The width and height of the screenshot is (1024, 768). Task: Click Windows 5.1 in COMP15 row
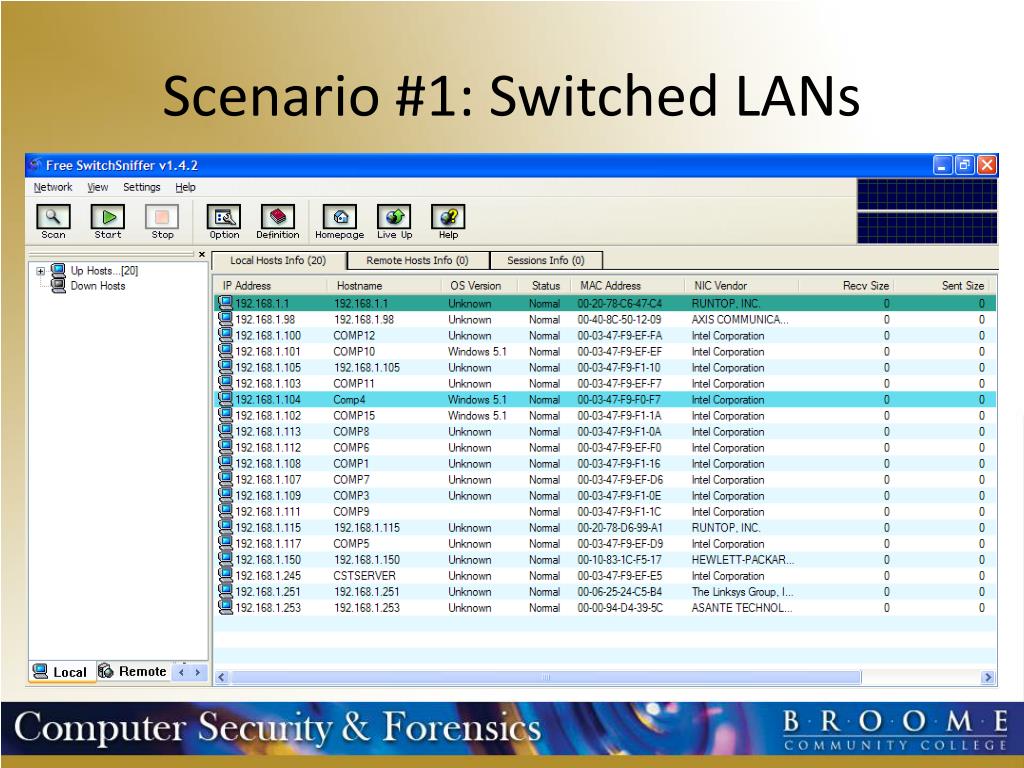pos(477,415)
